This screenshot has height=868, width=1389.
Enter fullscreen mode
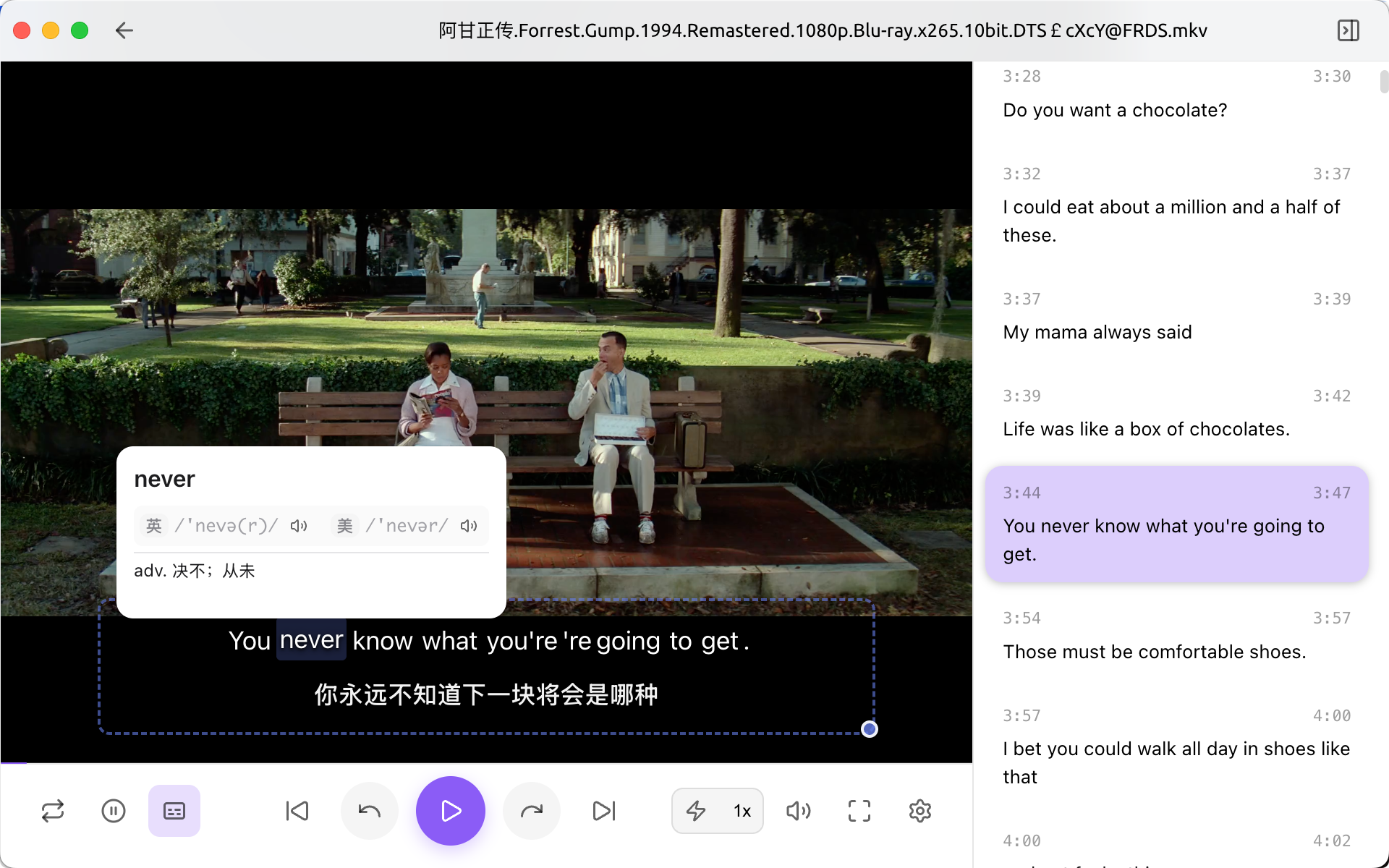tap(859, 811)
